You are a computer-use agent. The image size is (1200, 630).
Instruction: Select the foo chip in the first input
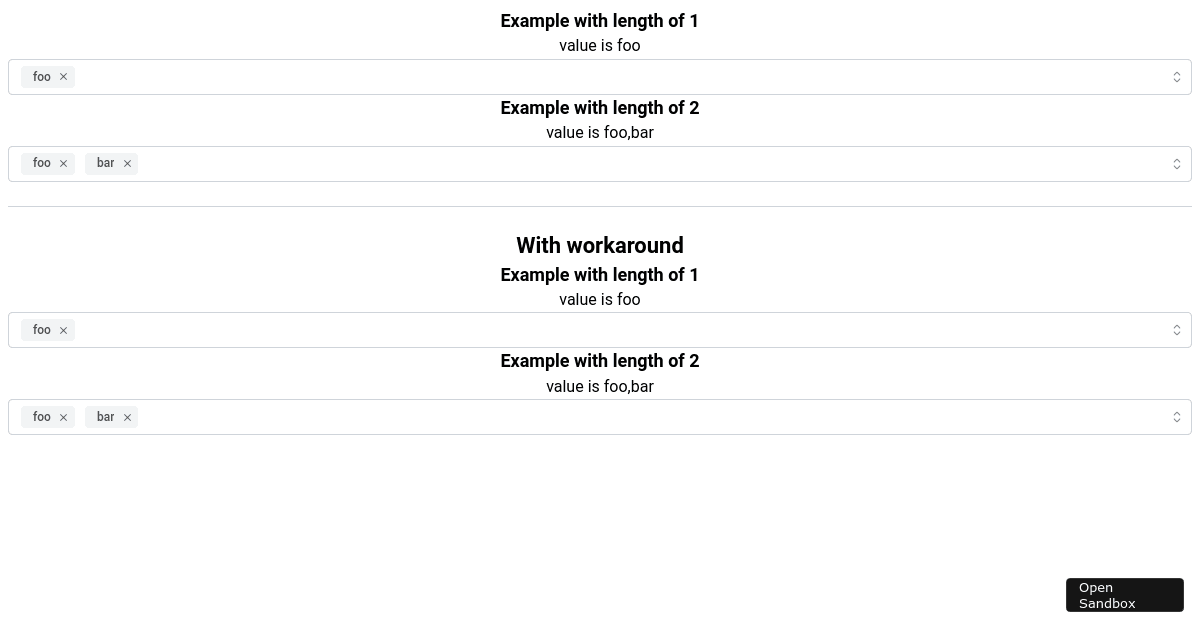[42, 77]
